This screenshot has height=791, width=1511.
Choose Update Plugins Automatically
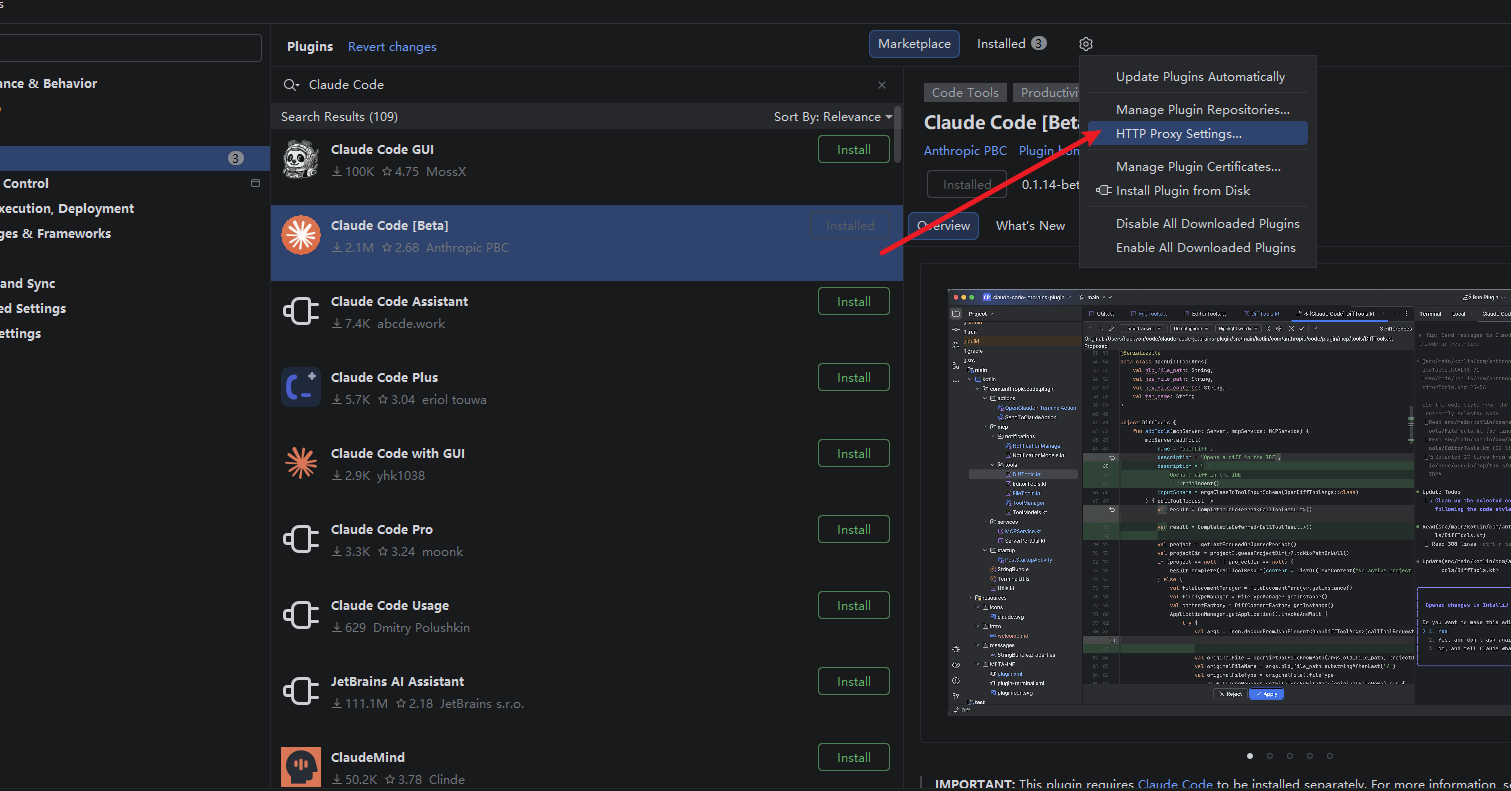pos(1200,77)
